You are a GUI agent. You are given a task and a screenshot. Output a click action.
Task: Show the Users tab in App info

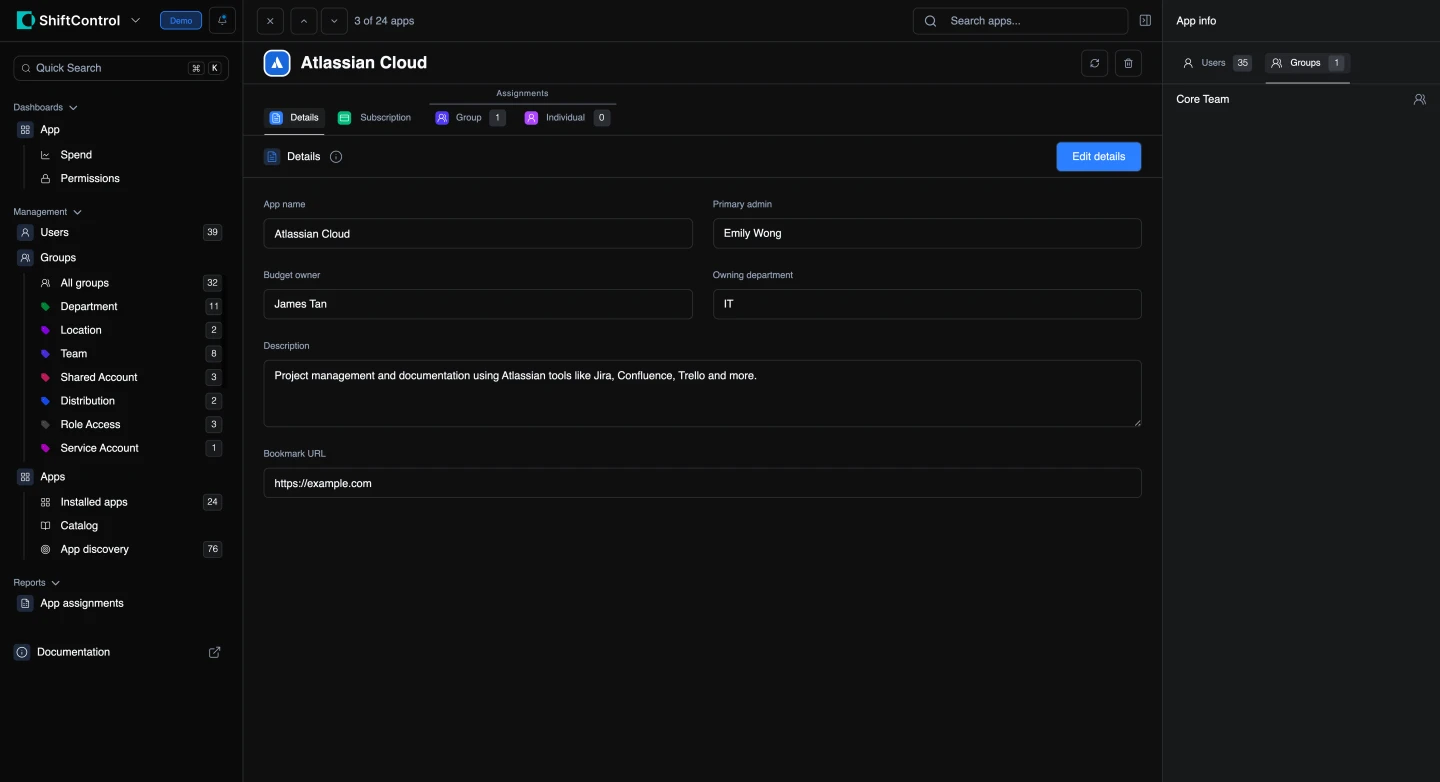point(1216,63)
